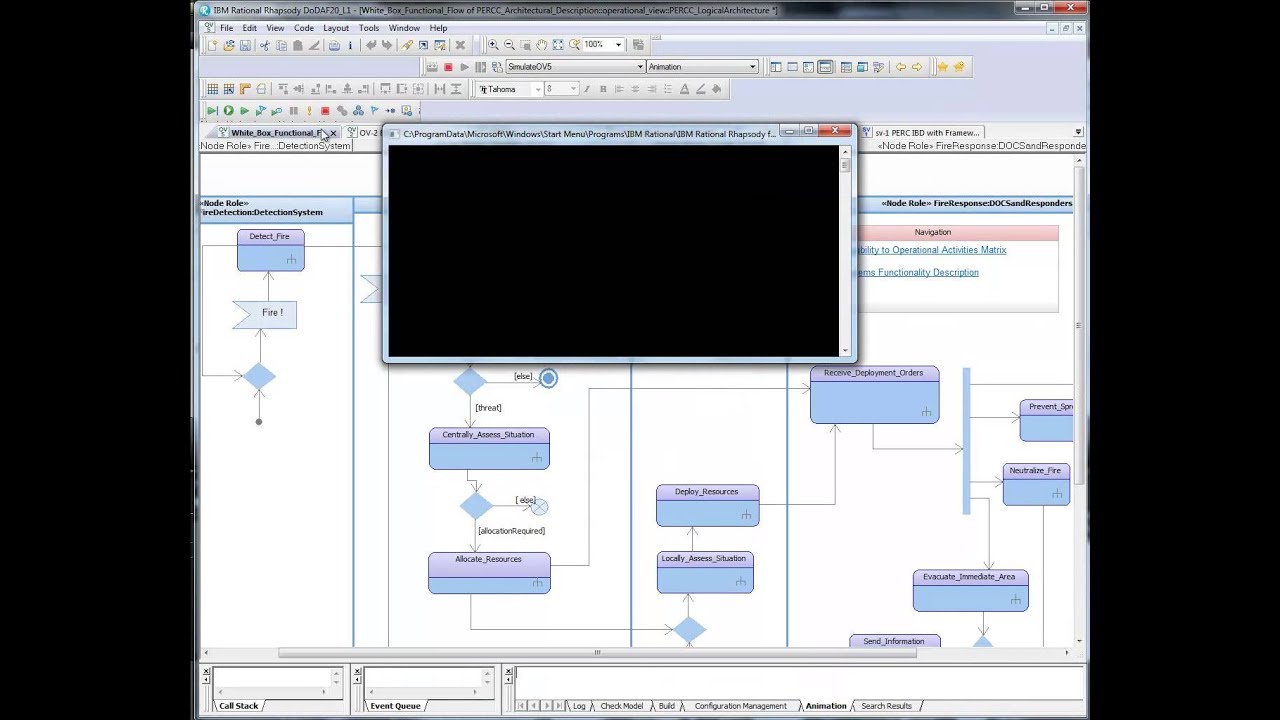Viewport: 1280px width, 720px height.
Task: Open the zoom percentage 100% dropdown
Action: pyautogui.click(x=618, y=45)
